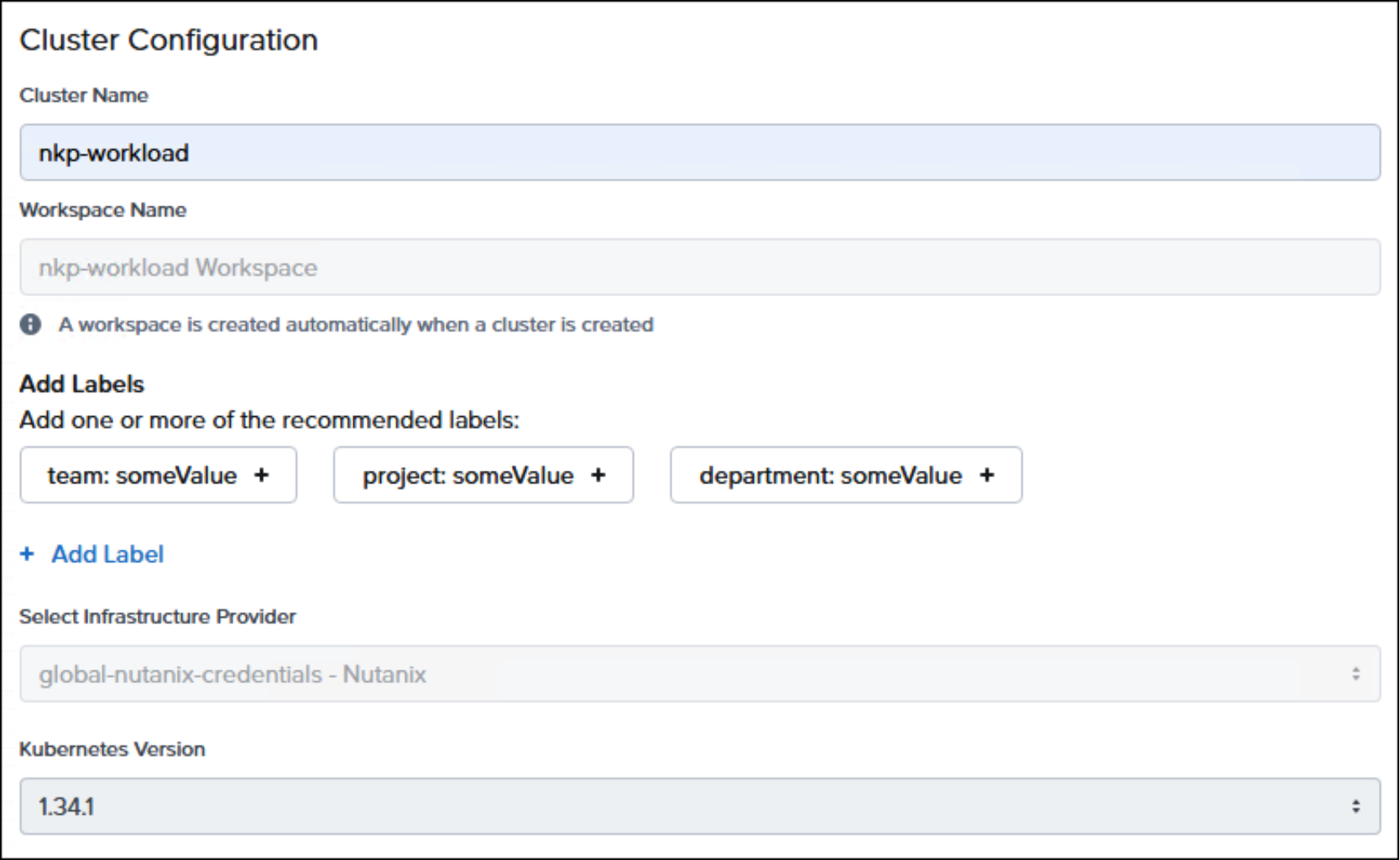Viewport: 1400px width, 860px height.
Task: Click the info icon beside the workspace note
Action: 31,325
